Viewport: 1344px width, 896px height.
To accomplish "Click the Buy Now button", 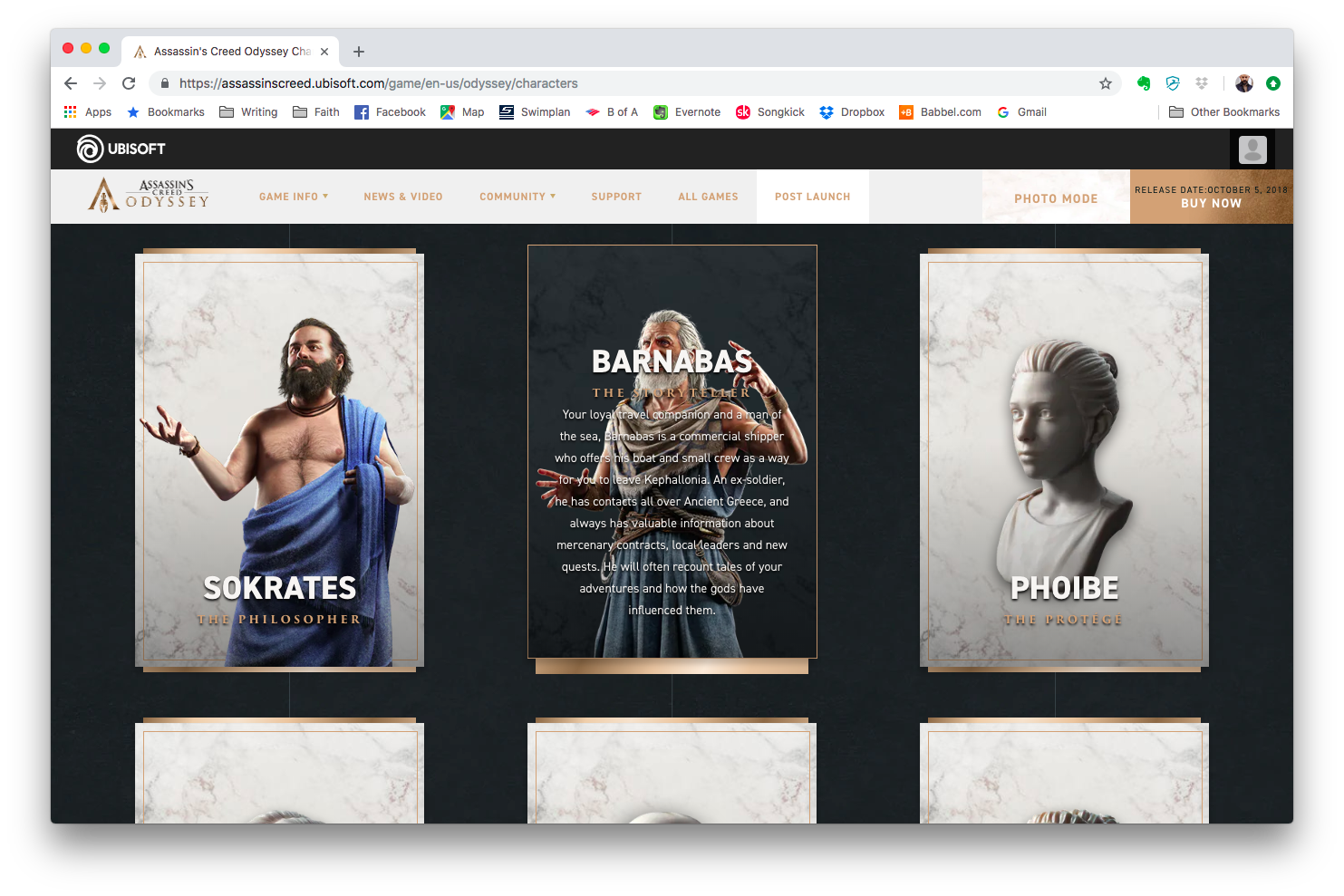I will [x=1212, y=197].
